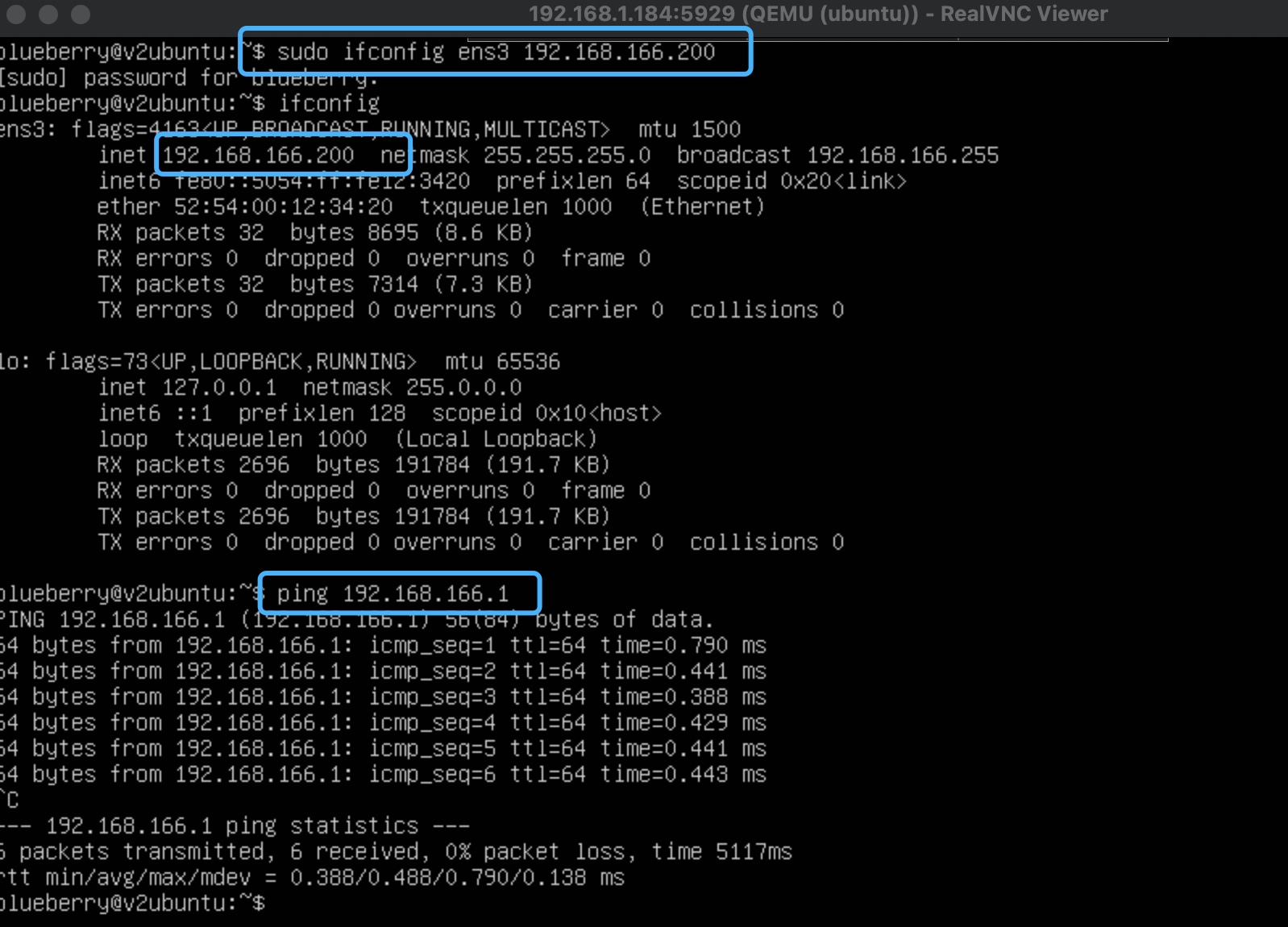1288x927 pixels.
Task: Click the leftmost close window button
Action: (x=16, y=14)
